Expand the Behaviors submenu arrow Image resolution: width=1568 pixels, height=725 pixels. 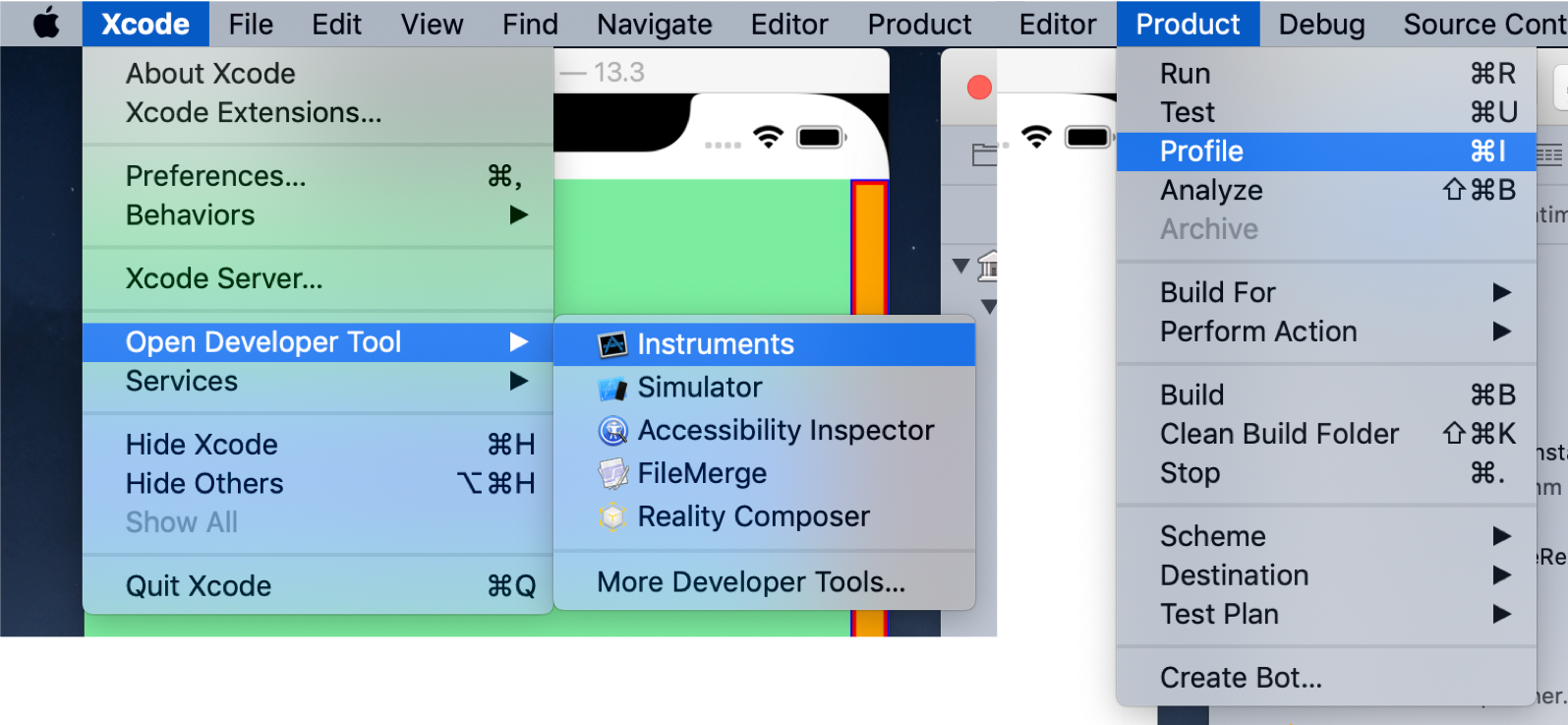coord(518,214)
